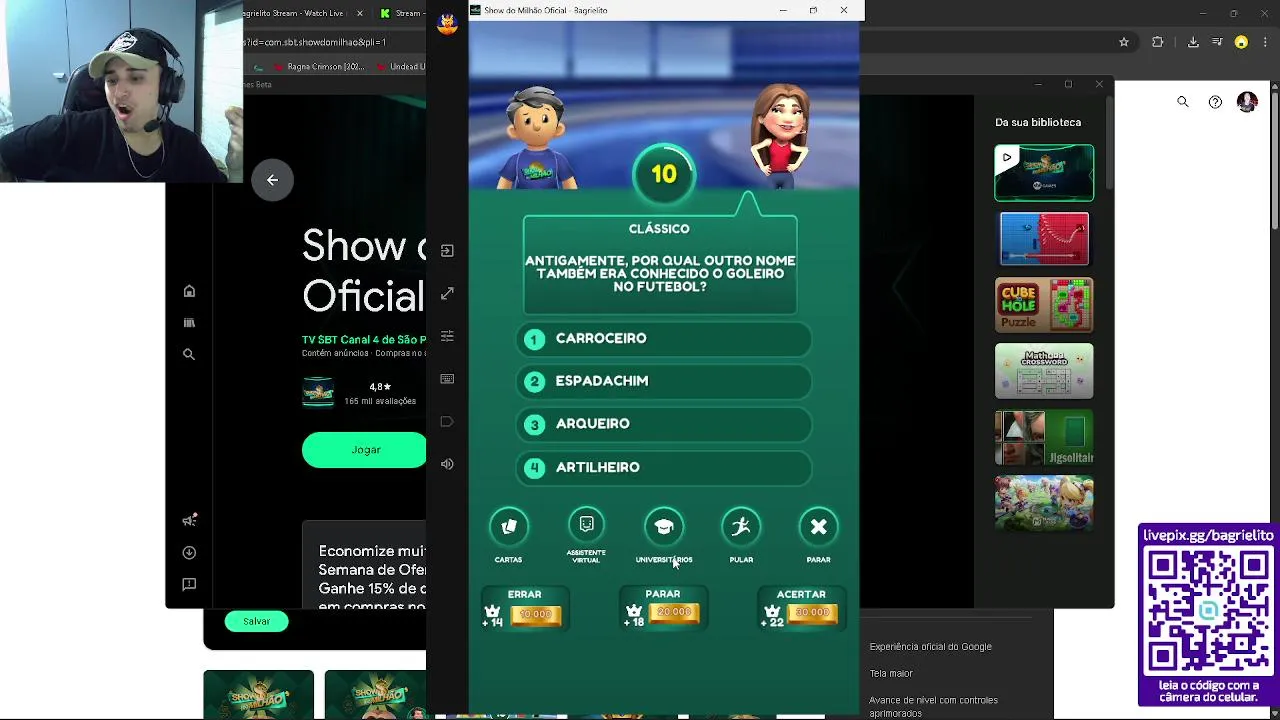The height and width of the screenshot is (720, 1280).
Task: Bookmark the page with Chrome's star icon
Action: 1124,42
